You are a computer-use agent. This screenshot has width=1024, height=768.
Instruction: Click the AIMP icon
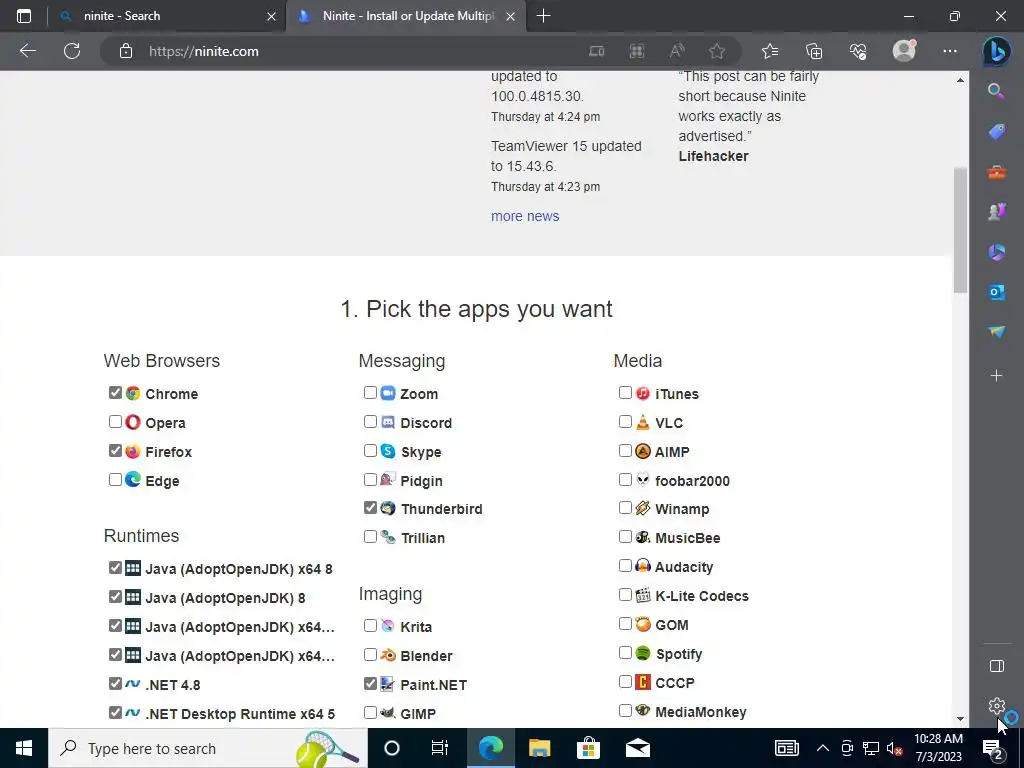click(643, 451)
